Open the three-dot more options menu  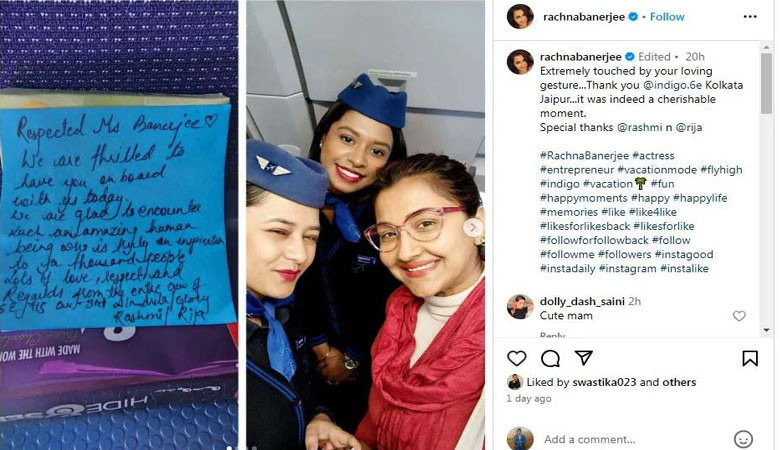click(750, 16)
